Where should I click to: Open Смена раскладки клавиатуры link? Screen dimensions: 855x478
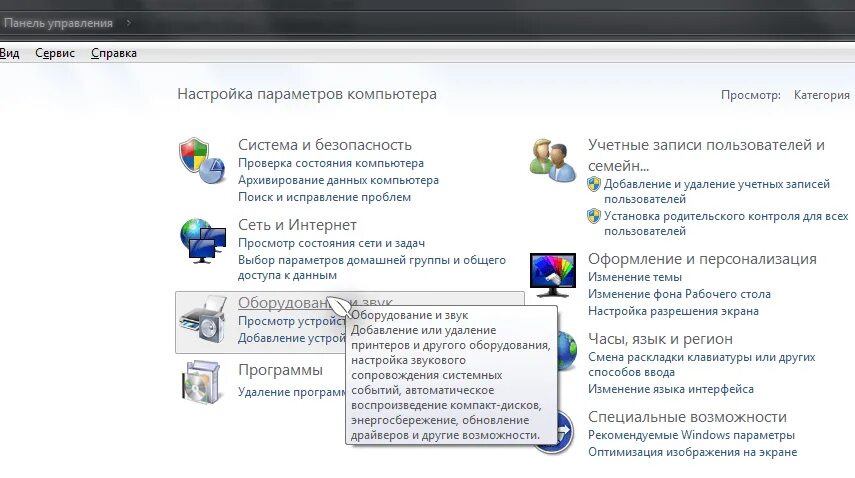701,364
